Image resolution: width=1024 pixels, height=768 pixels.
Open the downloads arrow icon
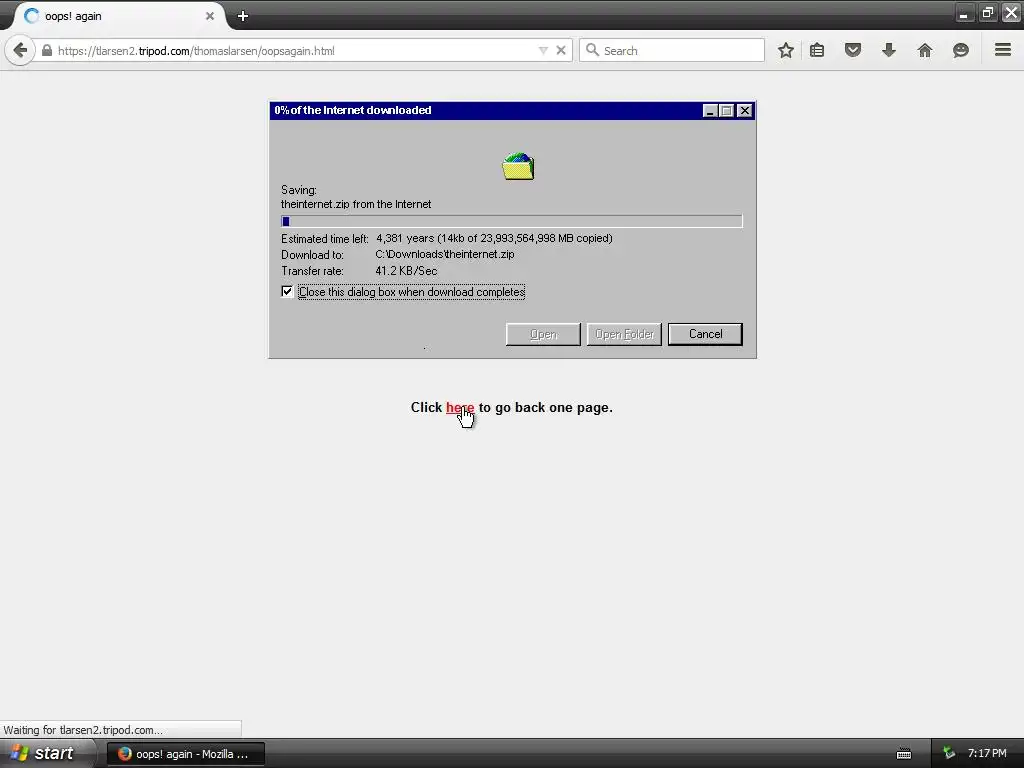tap(889, 50)
